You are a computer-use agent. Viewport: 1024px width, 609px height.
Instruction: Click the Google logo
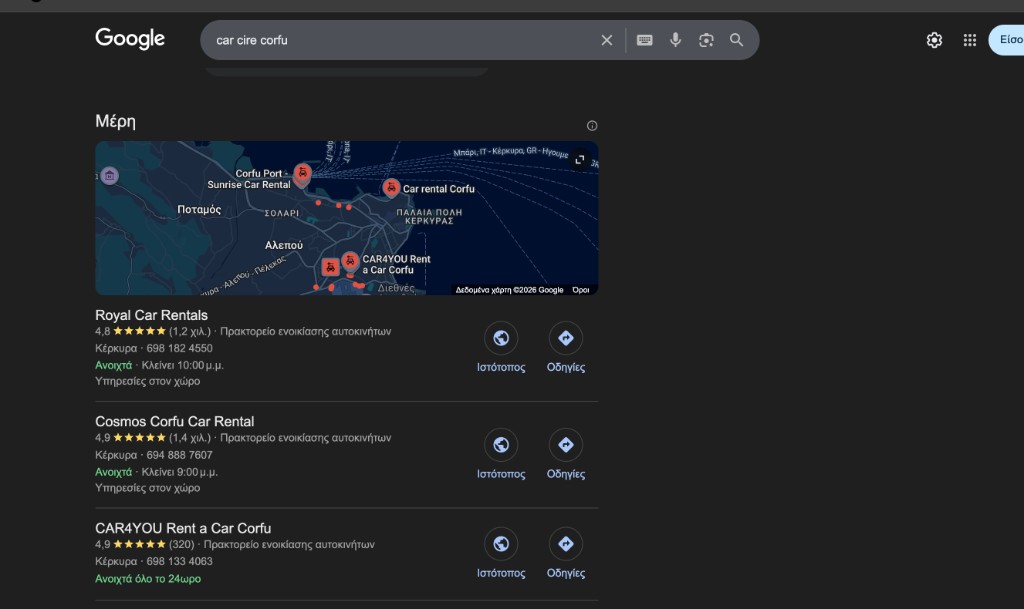coord(130,39)
